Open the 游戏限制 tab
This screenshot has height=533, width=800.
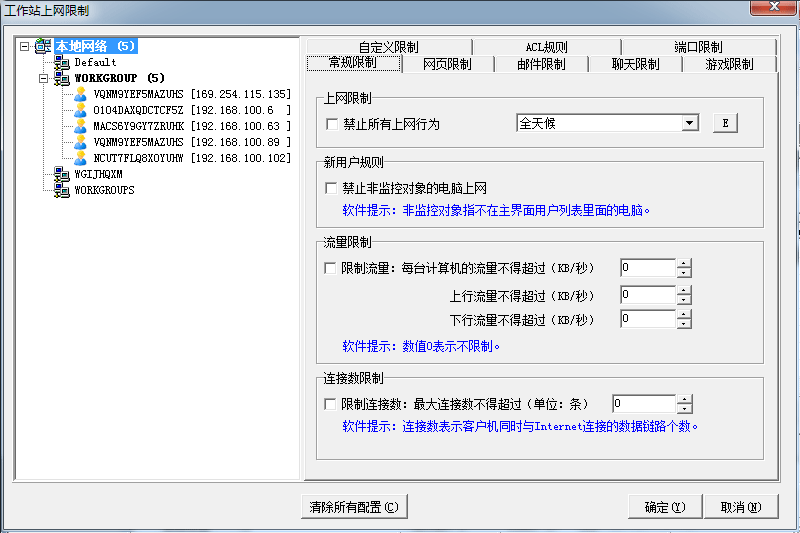pos(730,64)
